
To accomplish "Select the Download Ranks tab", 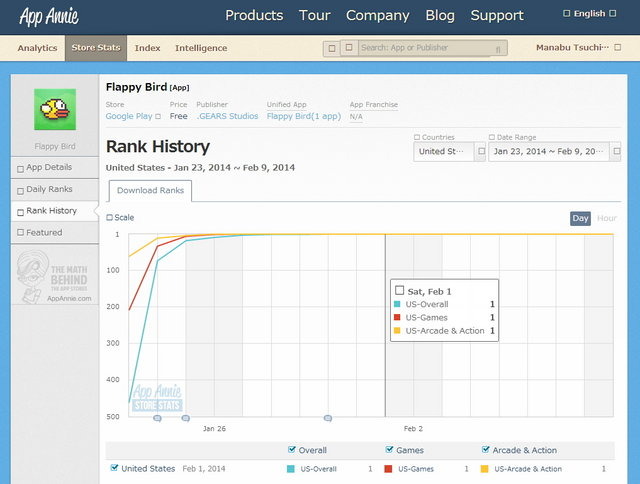I will tap(150, 191).
